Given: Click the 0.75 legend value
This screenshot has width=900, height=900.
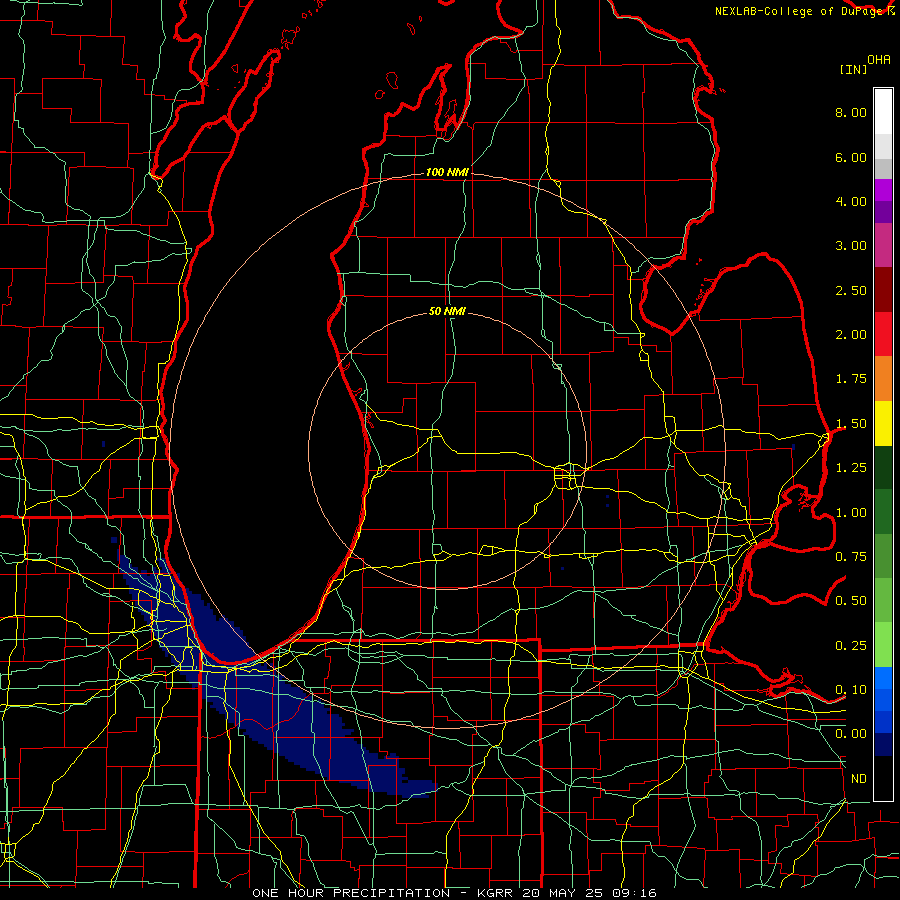Looking at the screenshot, I should pyautogui.click(x=851, y=557).
